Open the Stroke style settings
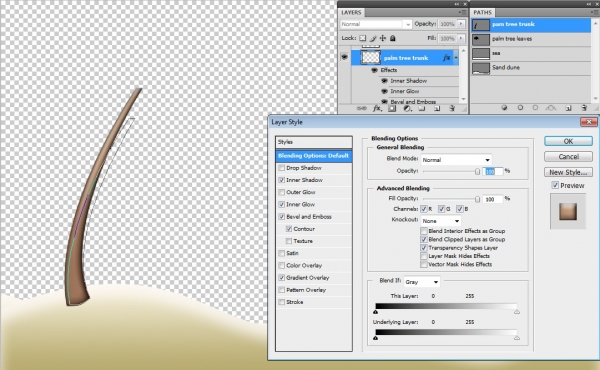The image size is (600, 370). pyautogui.click(x=295, y=302)
